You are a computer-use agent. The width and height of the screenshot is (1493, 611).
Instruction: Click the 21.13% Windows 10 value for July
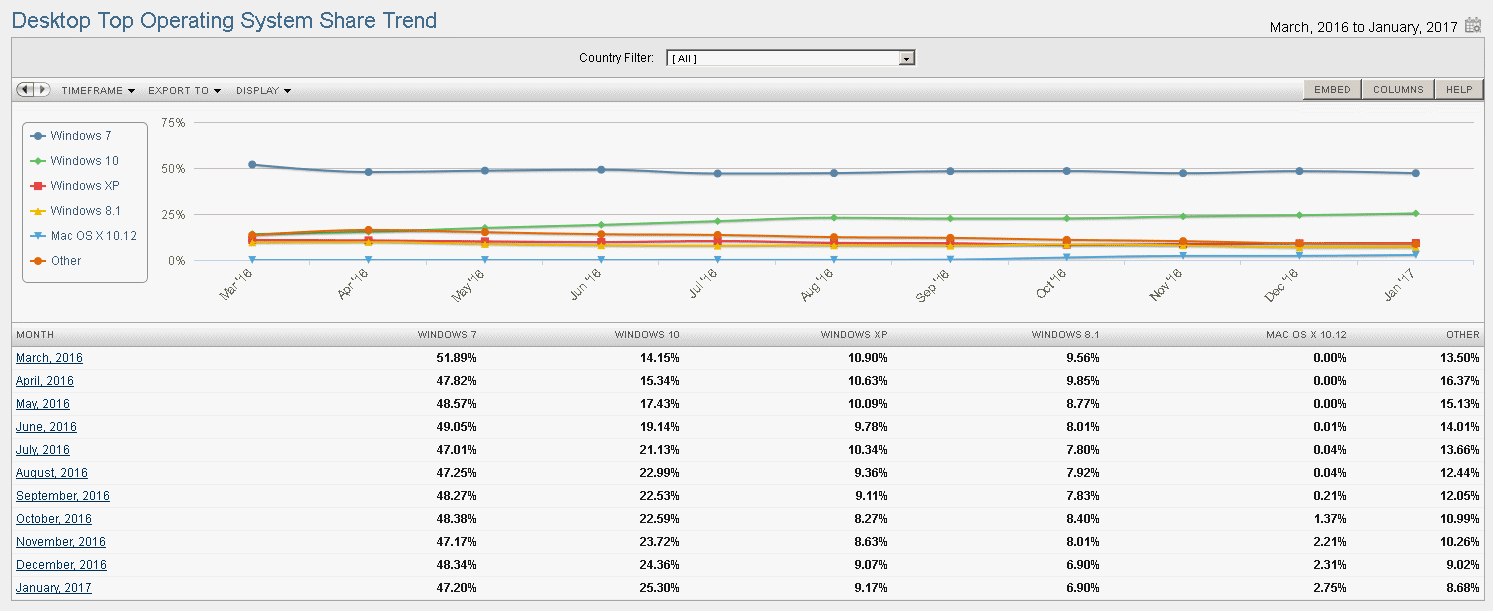(x=660, y=450)
